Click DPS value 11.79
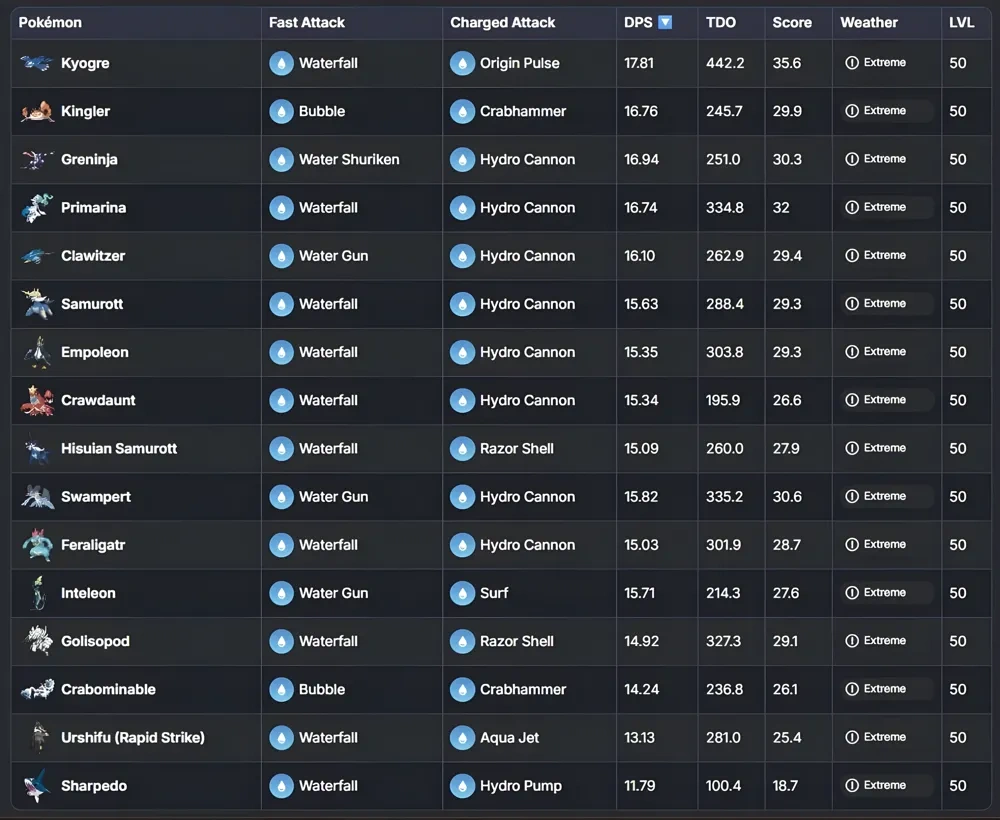This screenshot has width=1000, height=820. coord(639,786)
